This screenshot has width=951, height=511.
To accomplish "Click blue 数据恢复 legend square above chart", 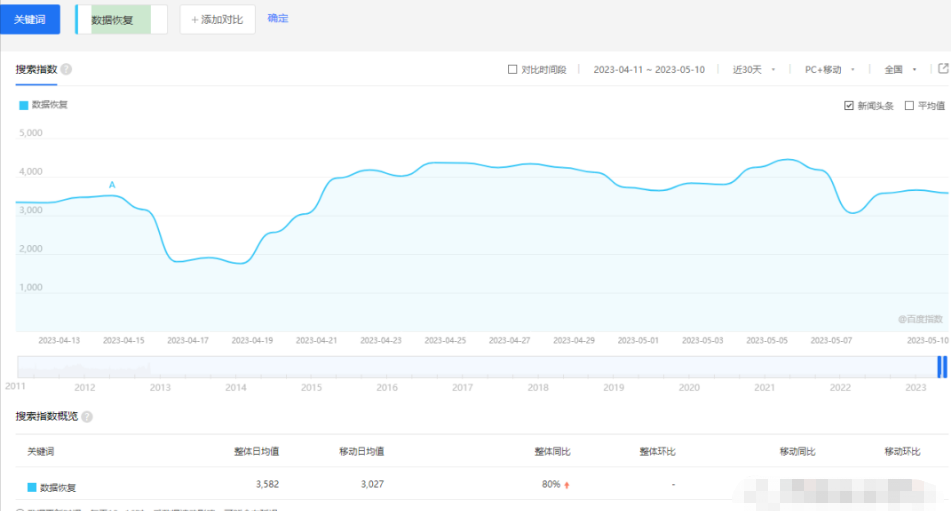I will 24,104.
